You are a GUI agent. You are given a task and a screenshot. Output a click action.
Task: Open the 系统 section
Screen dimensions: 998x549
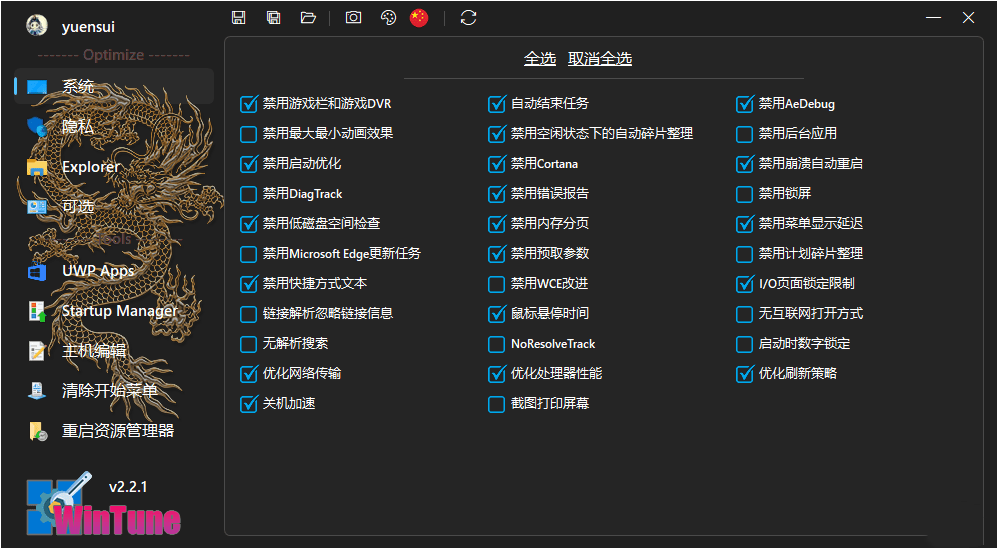[114, 87]
